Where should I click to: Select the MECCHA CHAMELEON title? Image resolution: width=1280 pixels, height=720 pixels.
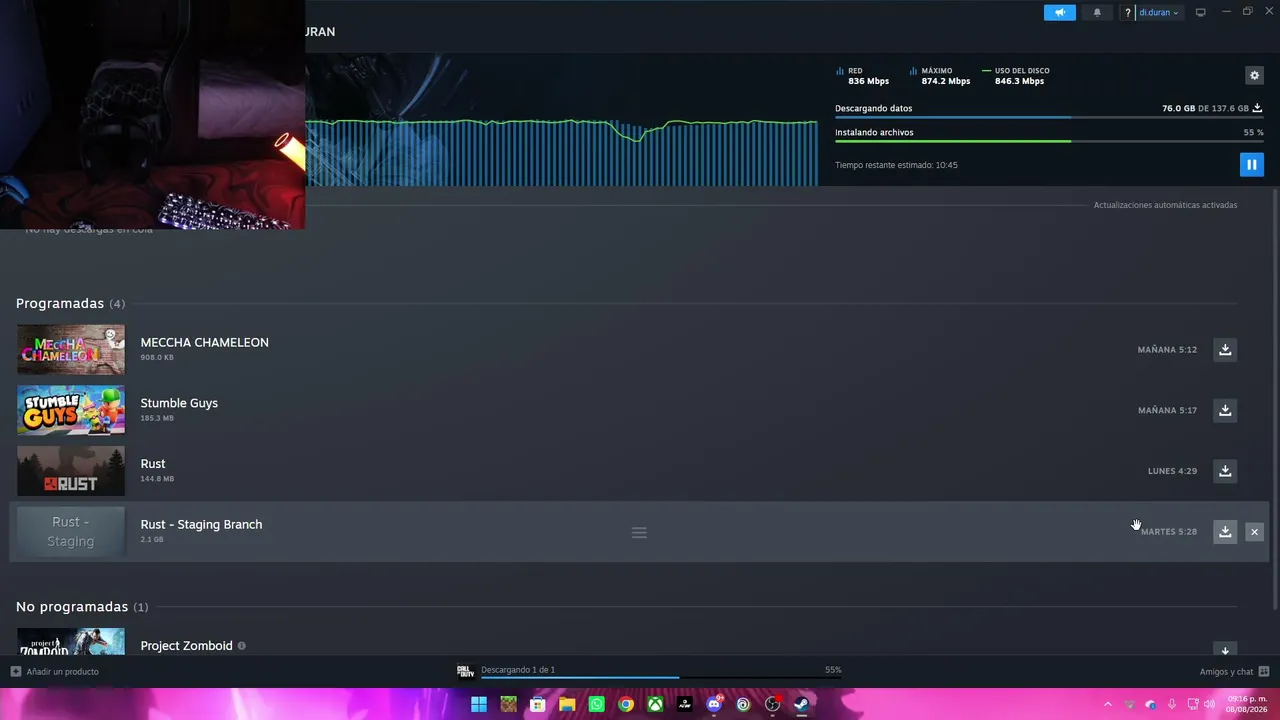click(205, 342)
